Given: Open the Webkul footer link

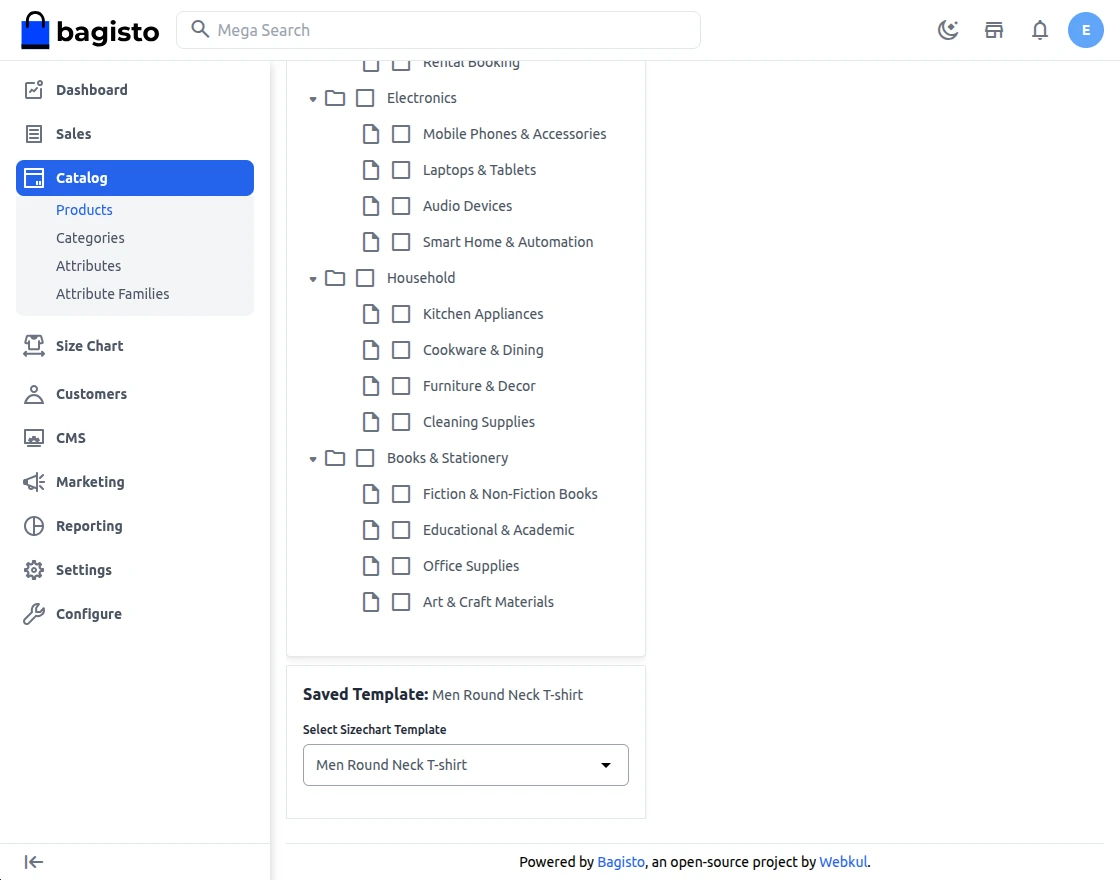Looking at the screenshot, I should click(843, 862).
